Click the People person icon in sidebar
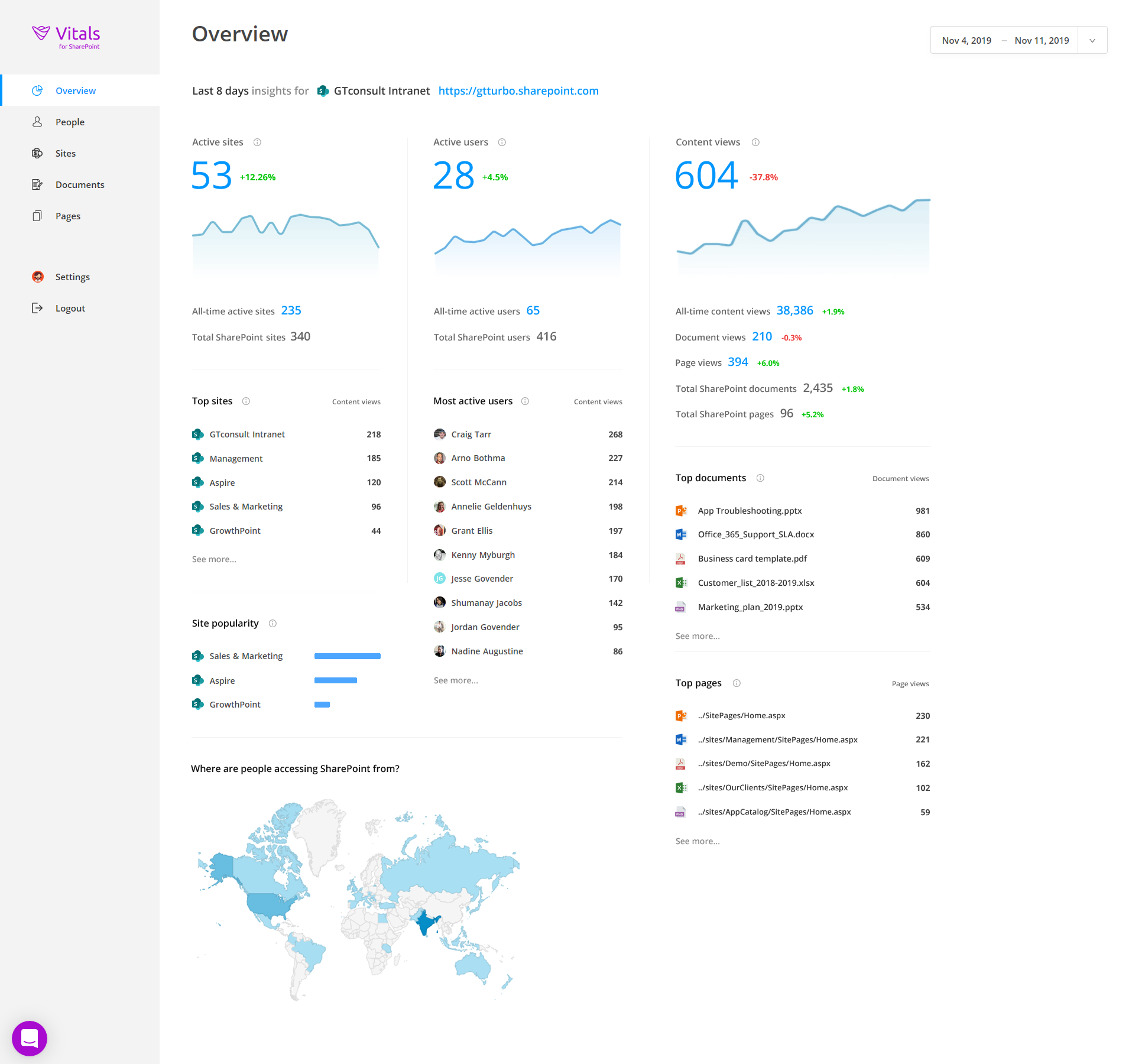Image resolution: width=1132 pixels, height=1064 pixels. click(x=37, y=122)
